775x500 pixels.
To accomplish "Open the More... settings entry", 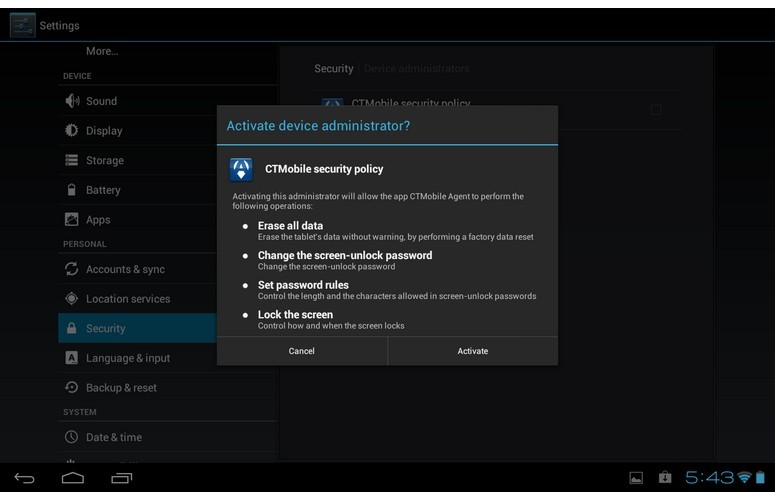I will [102, 51].
